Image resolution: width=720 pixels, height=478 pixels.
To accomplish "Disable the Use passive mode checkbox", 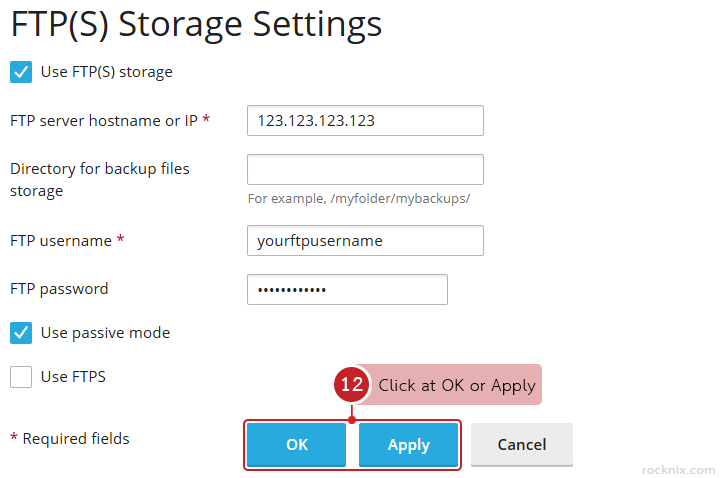I will [x=21, y=332].
